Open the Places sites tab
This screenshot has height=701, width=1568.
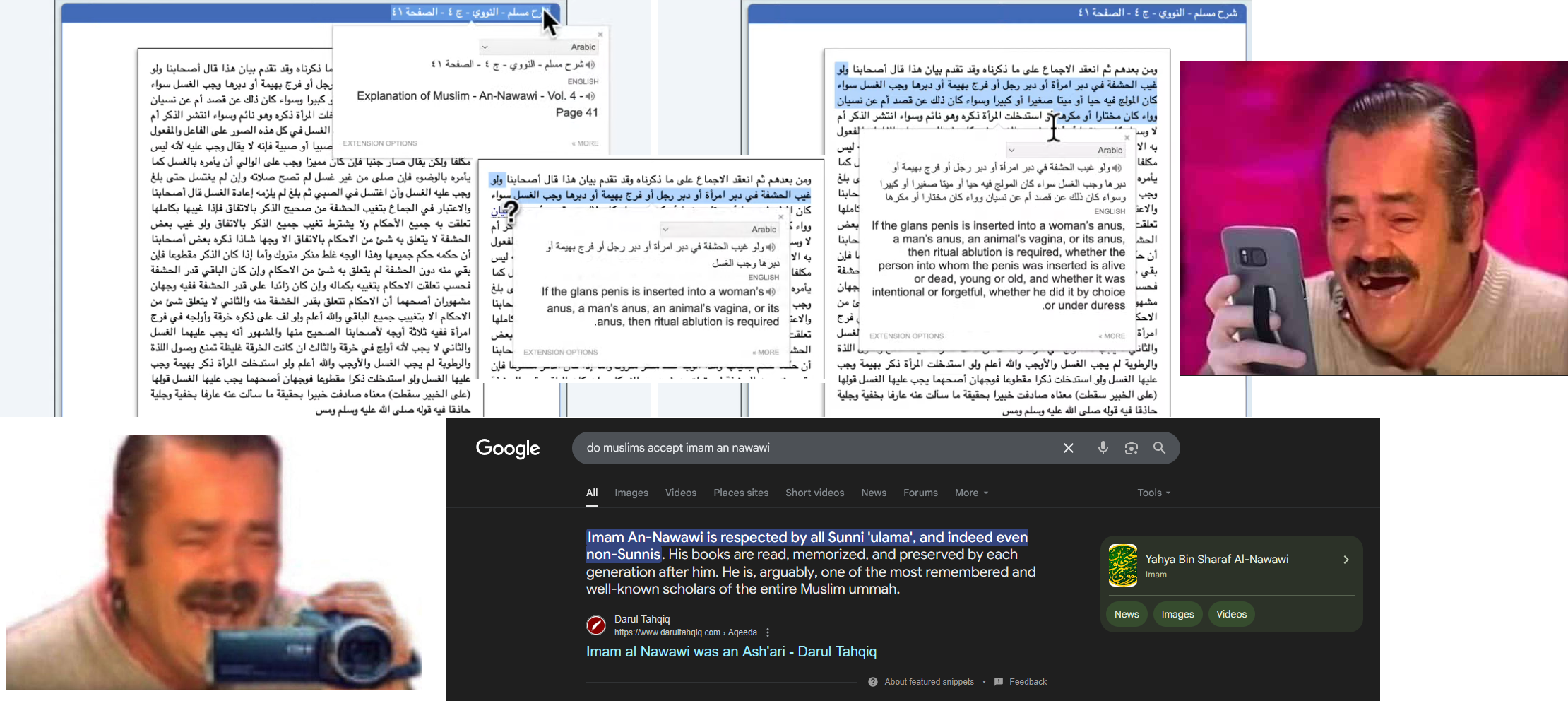(x=741, y=493)
